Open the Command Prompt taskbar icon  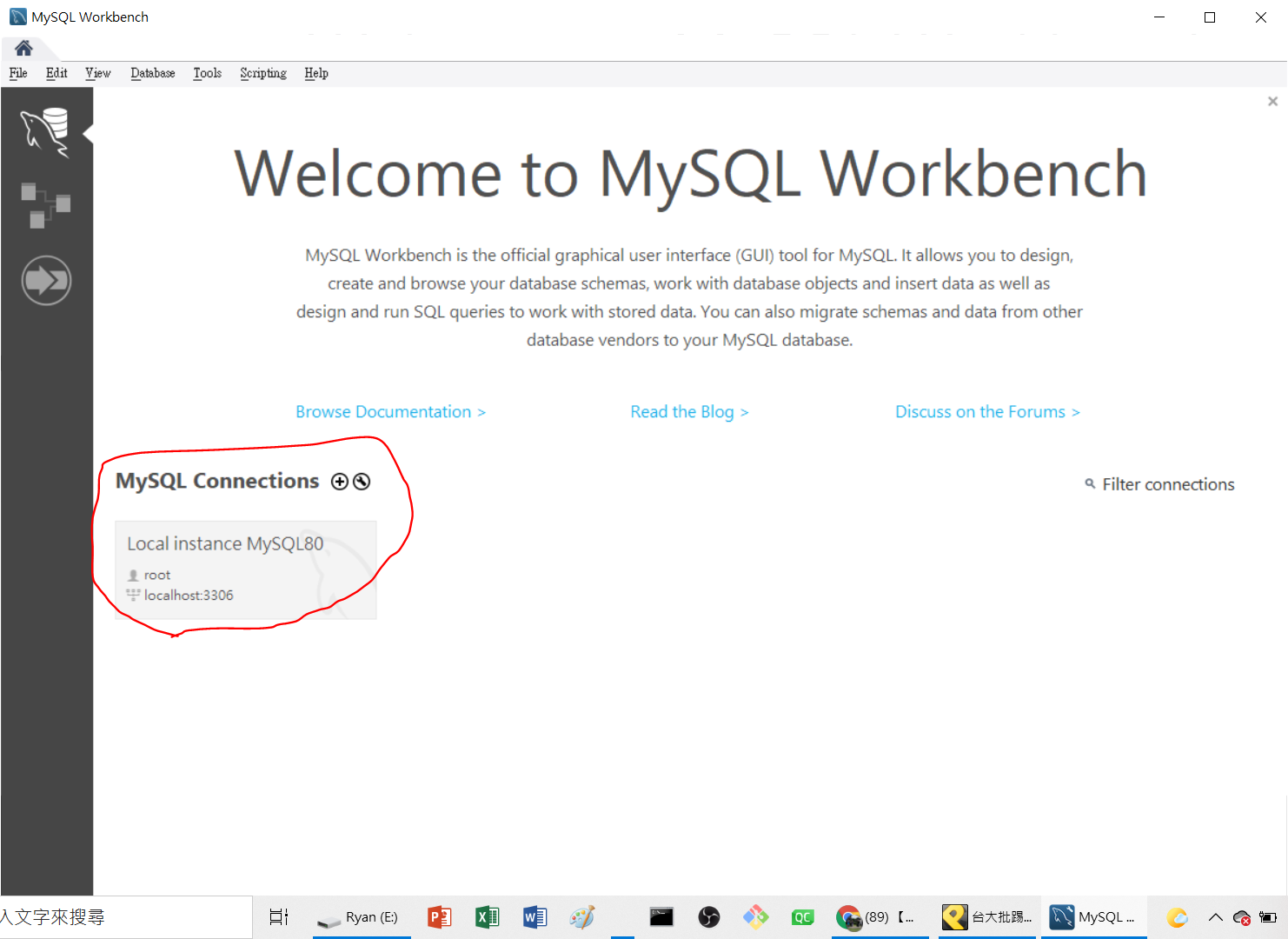[661, 917]
